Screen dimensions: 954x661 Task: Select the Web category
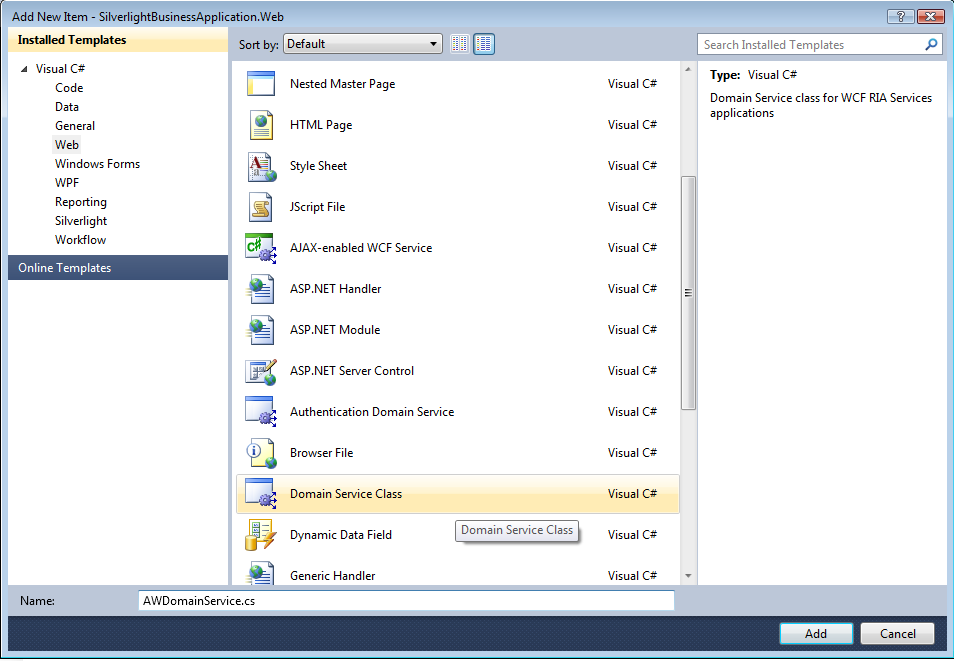[66, 145]
